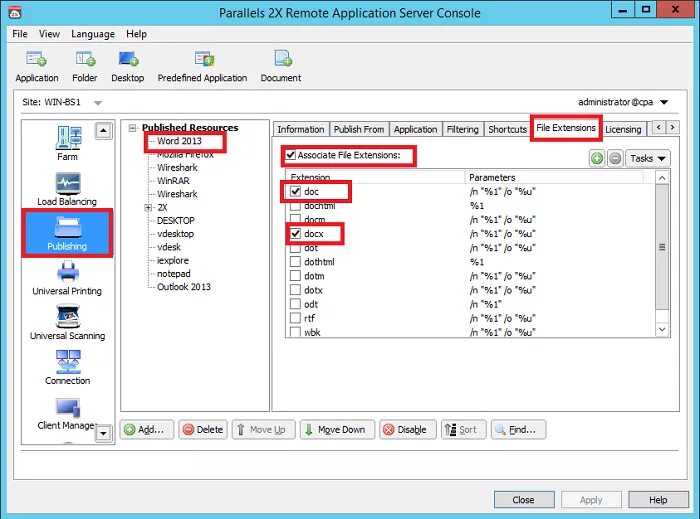Click the Move Down button
Screen dimensions: 700x519
[337, 429]
